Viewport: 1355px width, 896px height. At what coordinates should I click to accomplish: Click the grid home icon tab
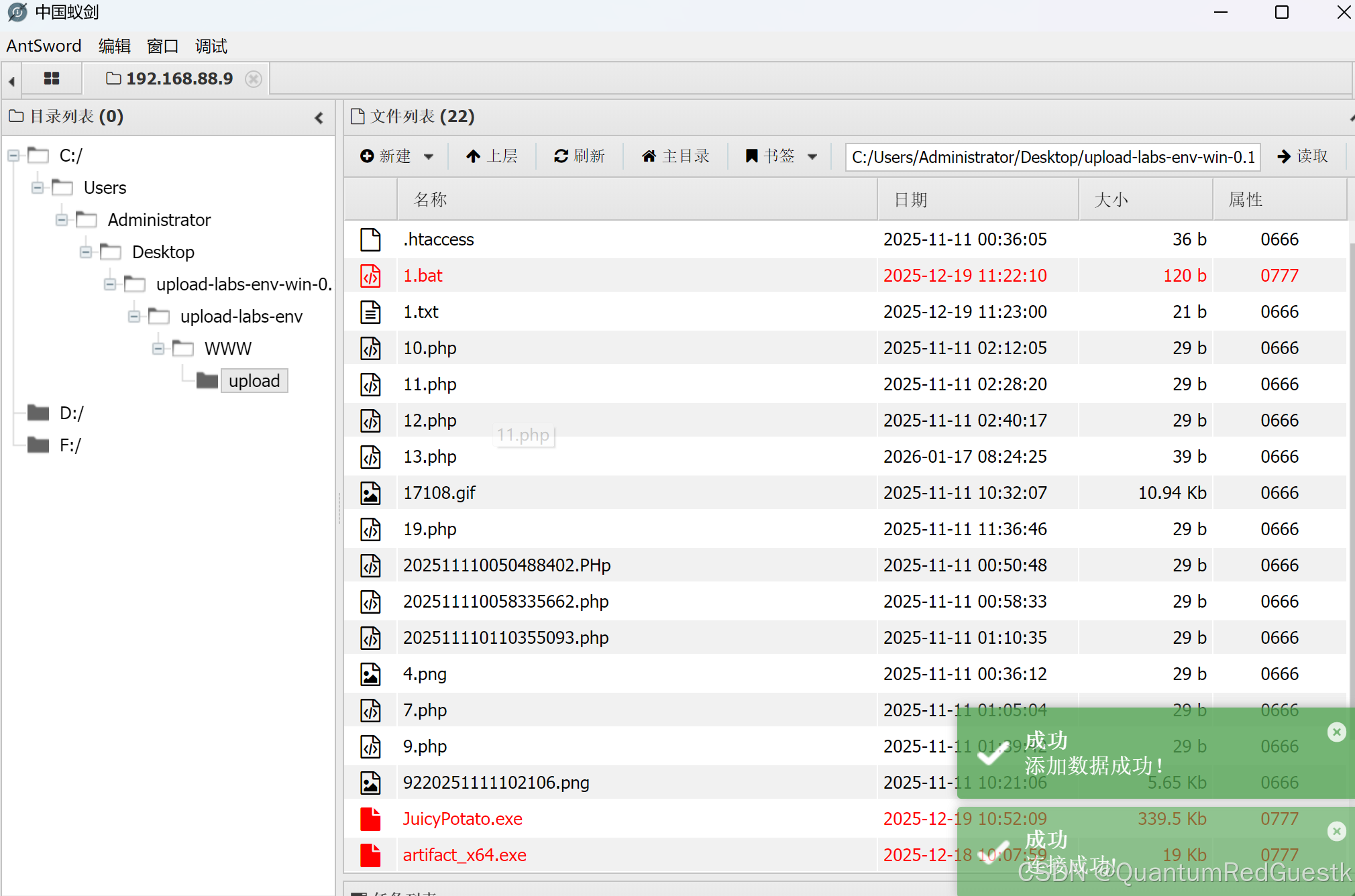[x=52, y=79]
